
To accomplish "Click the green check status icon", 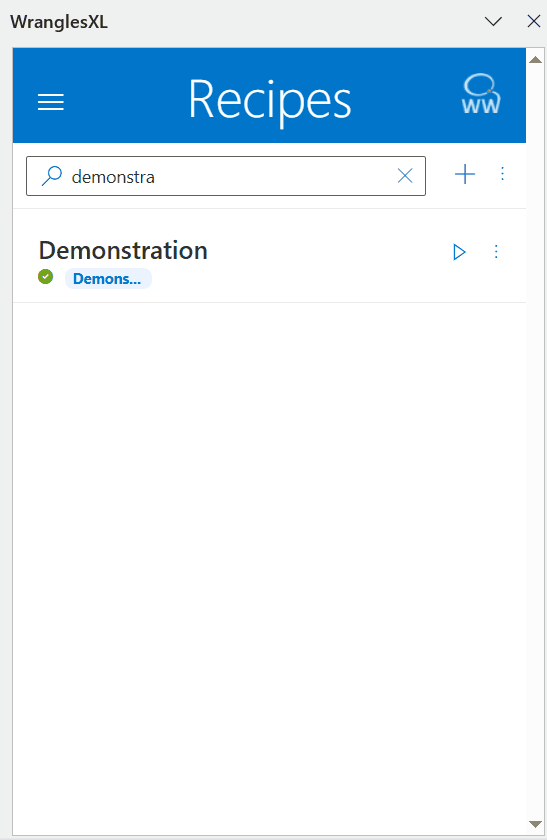I will [x=46, y=276].
